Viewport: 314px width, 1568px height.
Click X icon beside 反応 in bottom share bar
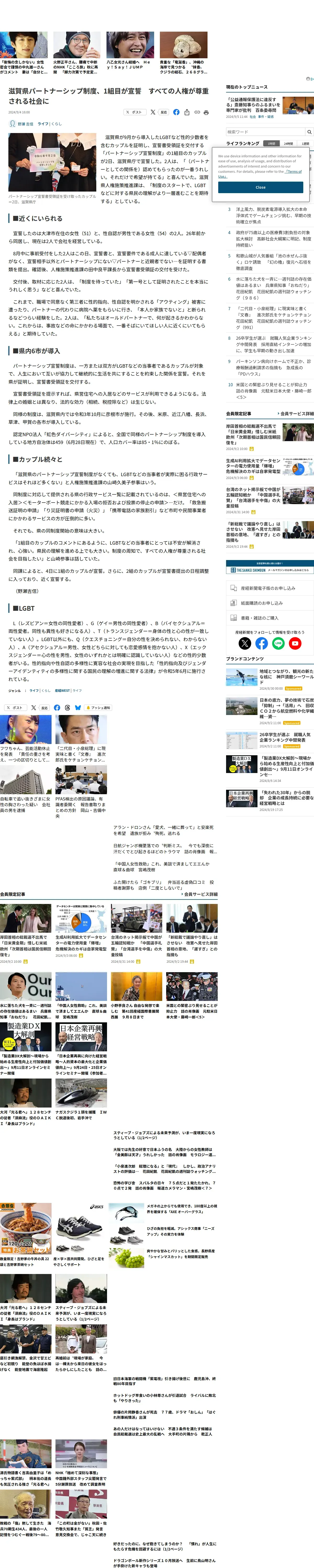tap(33, 707)
